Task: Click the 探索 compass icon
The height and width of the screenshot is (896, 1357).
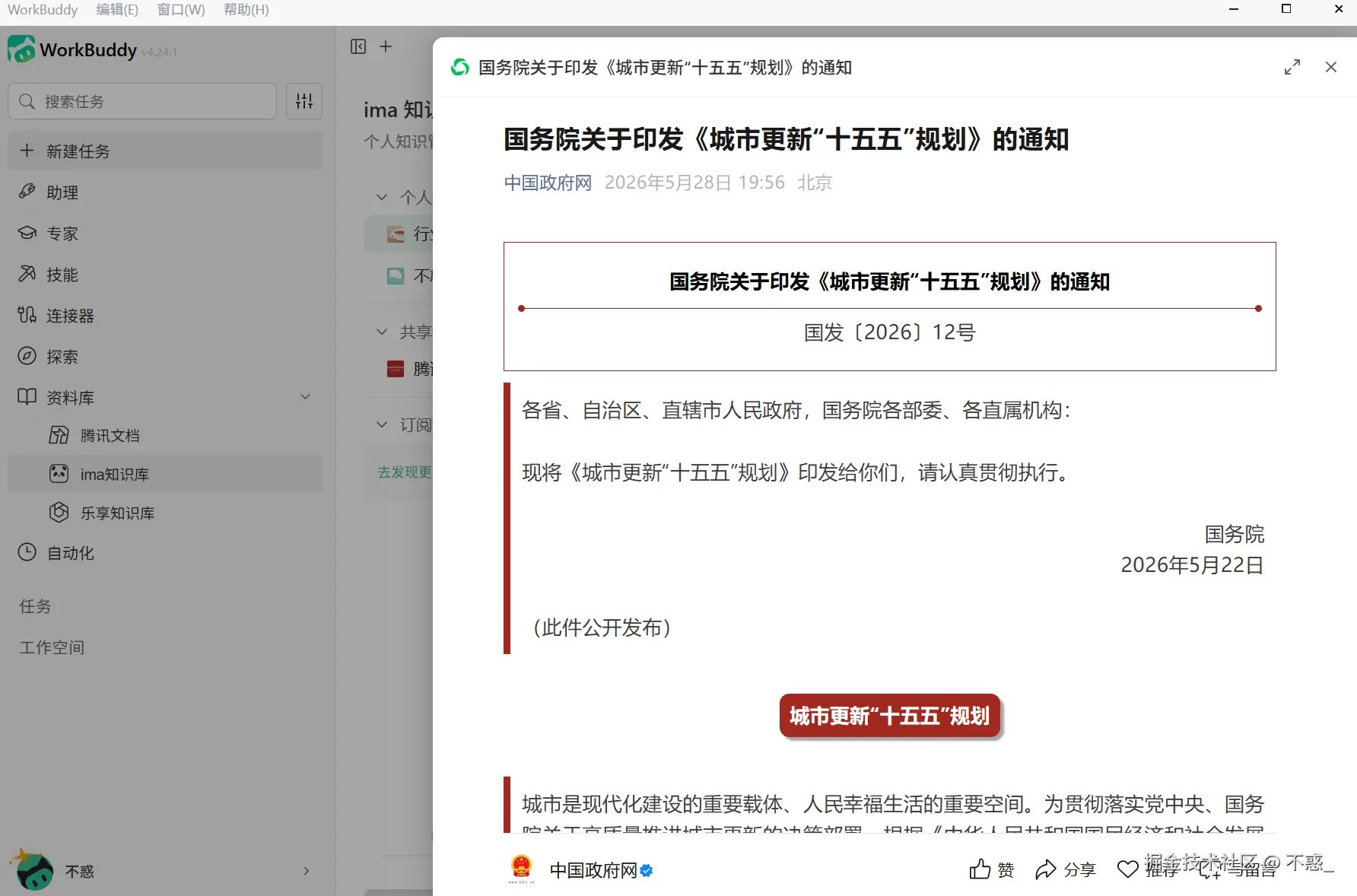Action: 27,356
